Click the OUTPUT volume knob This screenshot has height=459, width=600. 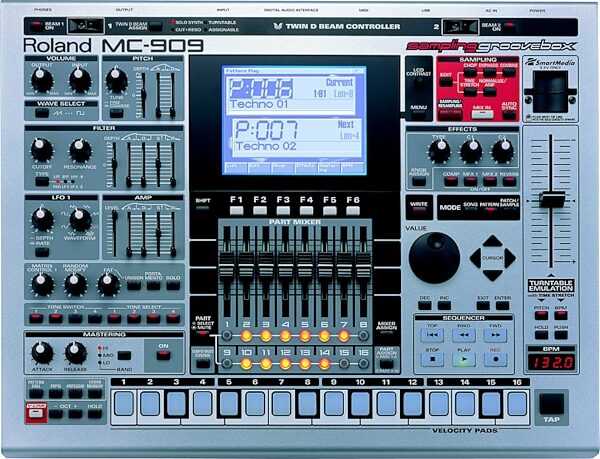[42, 81]
